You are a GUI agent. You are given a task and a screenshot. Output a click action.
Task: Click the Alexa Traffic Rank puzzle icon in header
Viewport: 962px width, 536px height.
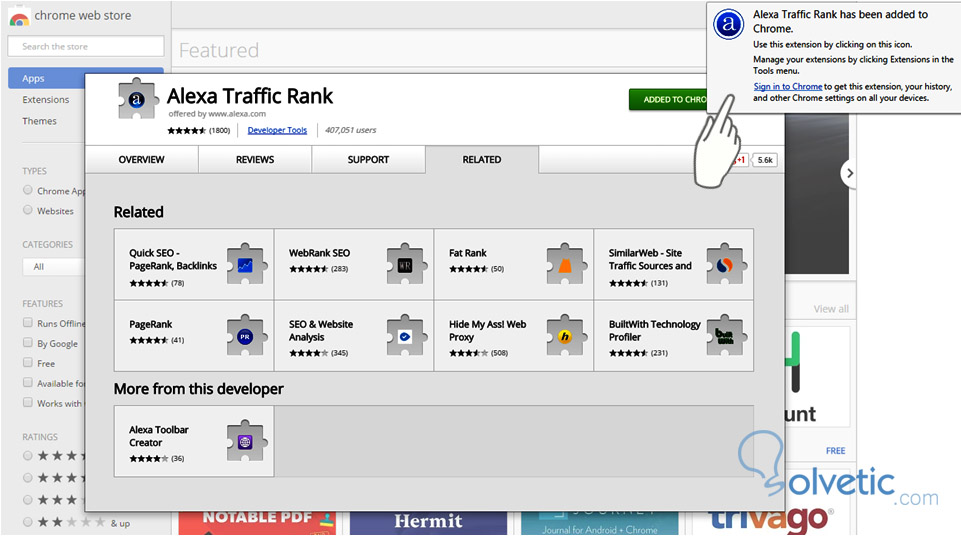pyautogui.click(x=137, y=99)
